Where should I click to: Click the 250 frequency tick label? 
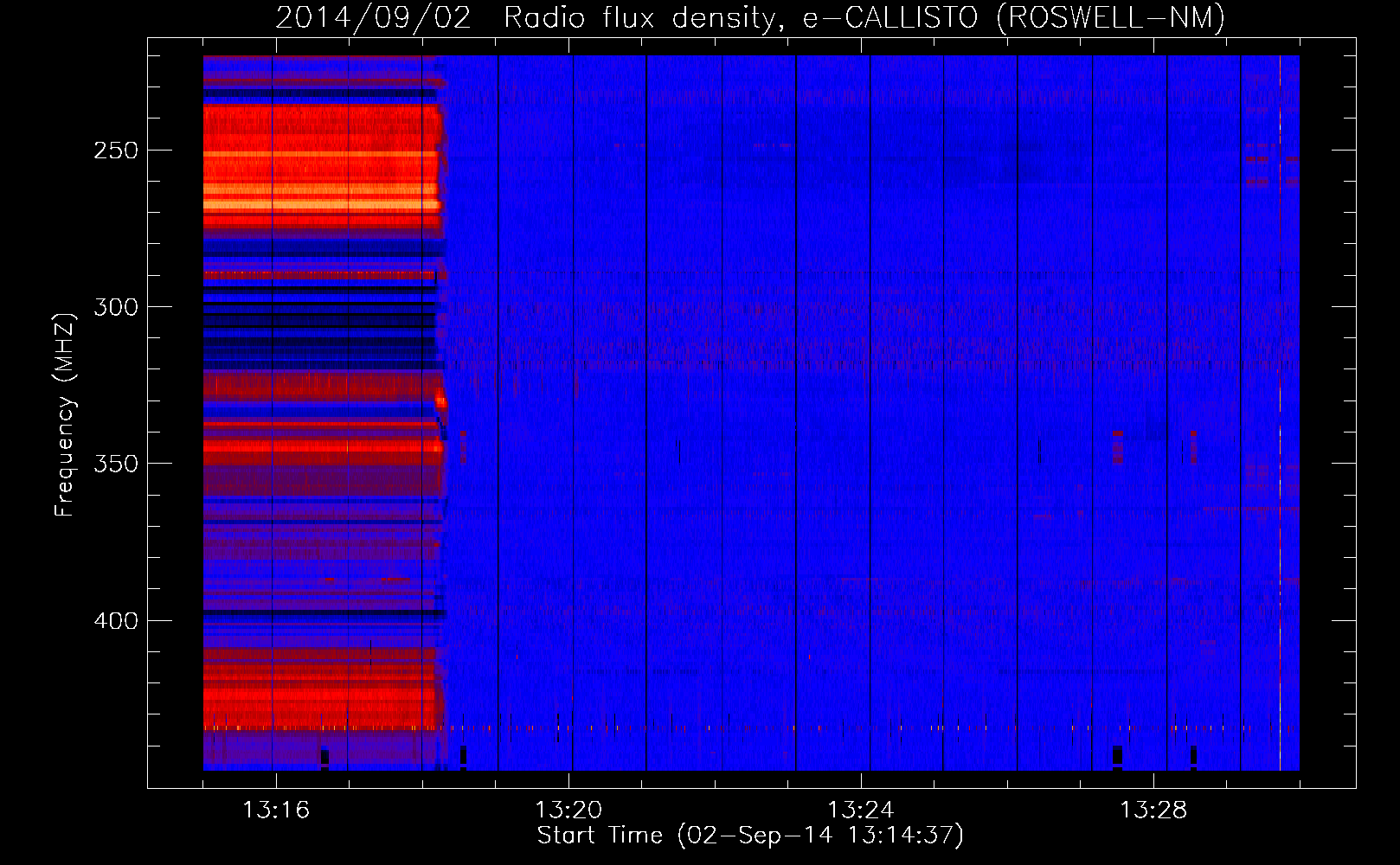[x=116, y=151]
